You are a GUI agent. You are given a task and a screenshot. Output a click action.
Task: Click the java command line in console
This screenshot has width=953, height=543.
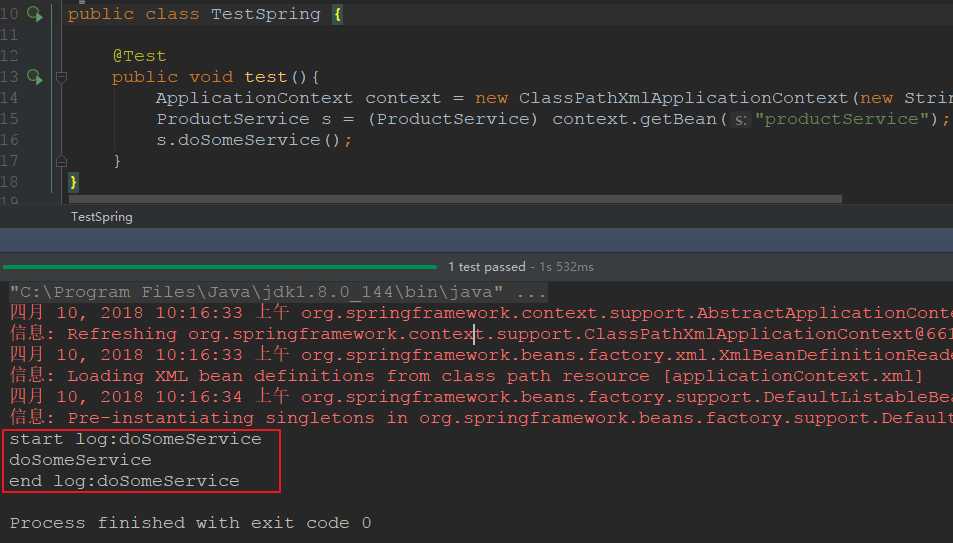[278, 292]
